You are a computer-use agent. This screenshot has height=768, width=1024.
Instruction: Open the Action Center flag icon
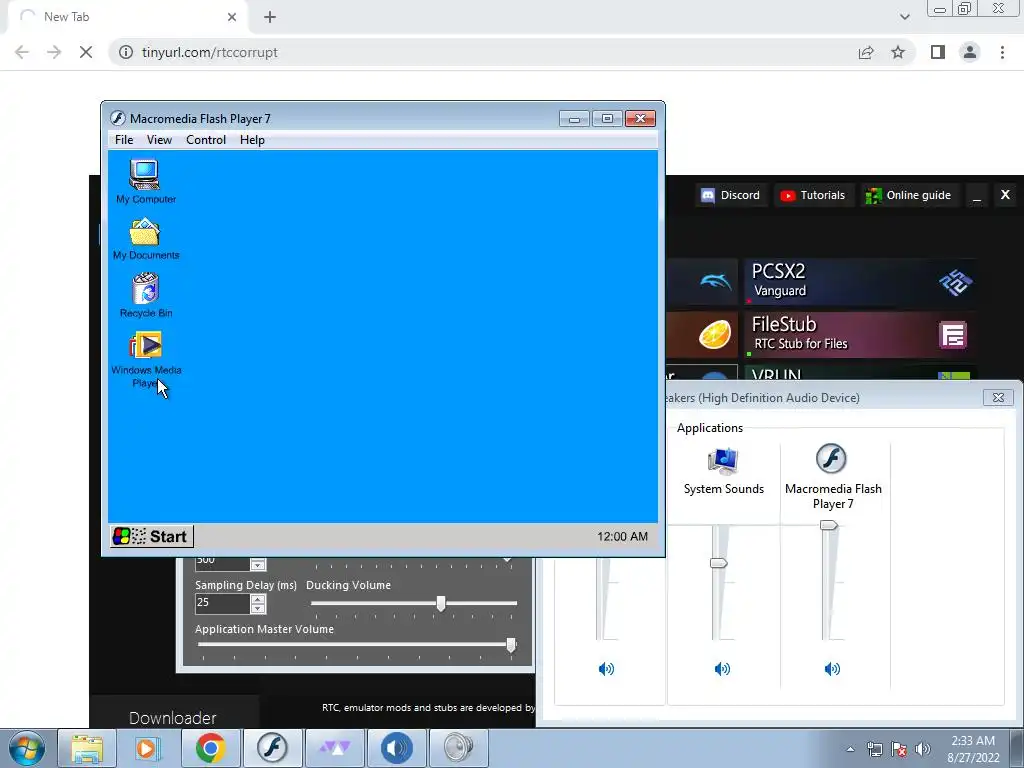(x=899, y=749)
